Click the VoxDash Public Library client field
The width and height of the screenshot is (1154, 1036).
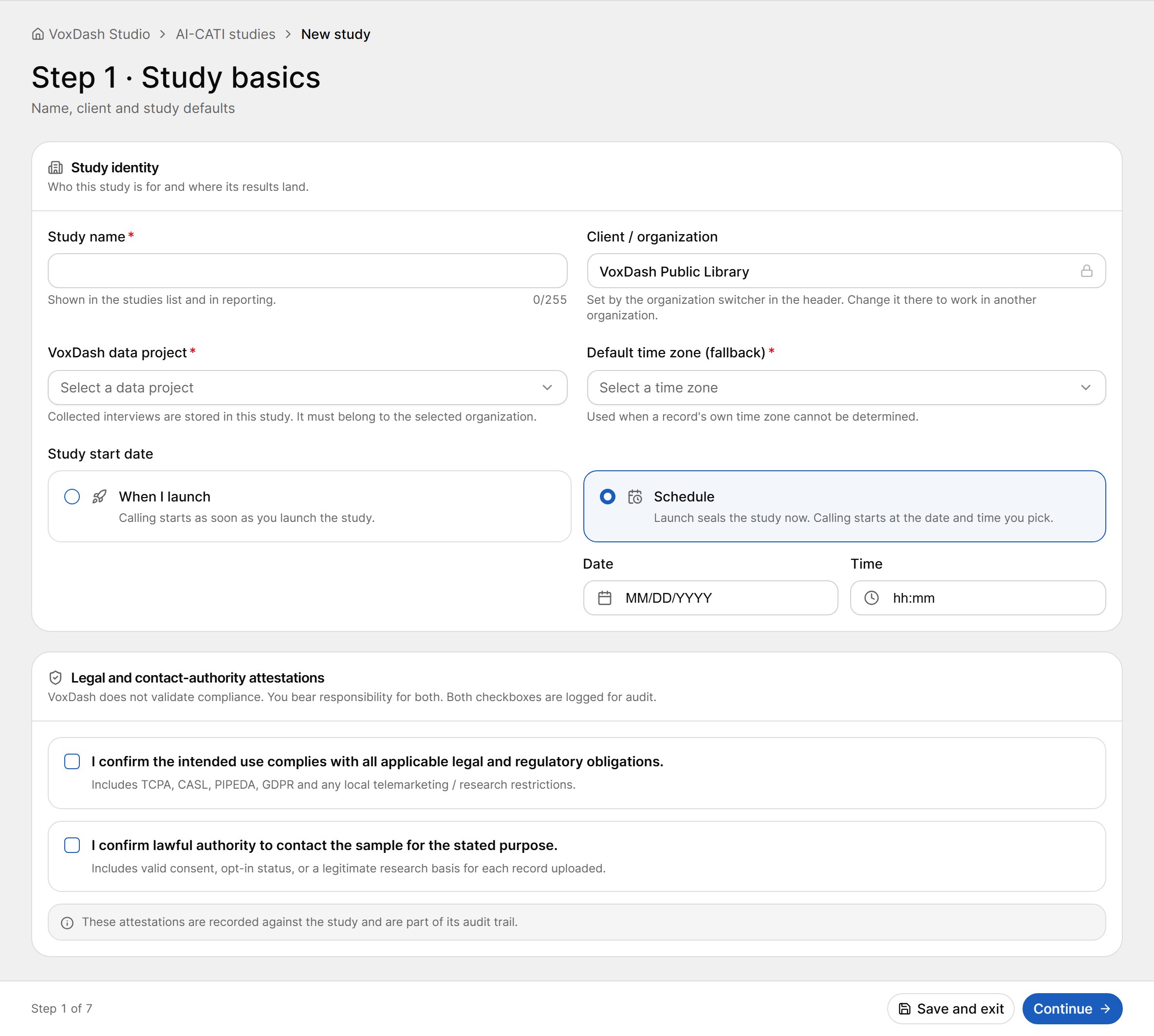pos(846,271)
